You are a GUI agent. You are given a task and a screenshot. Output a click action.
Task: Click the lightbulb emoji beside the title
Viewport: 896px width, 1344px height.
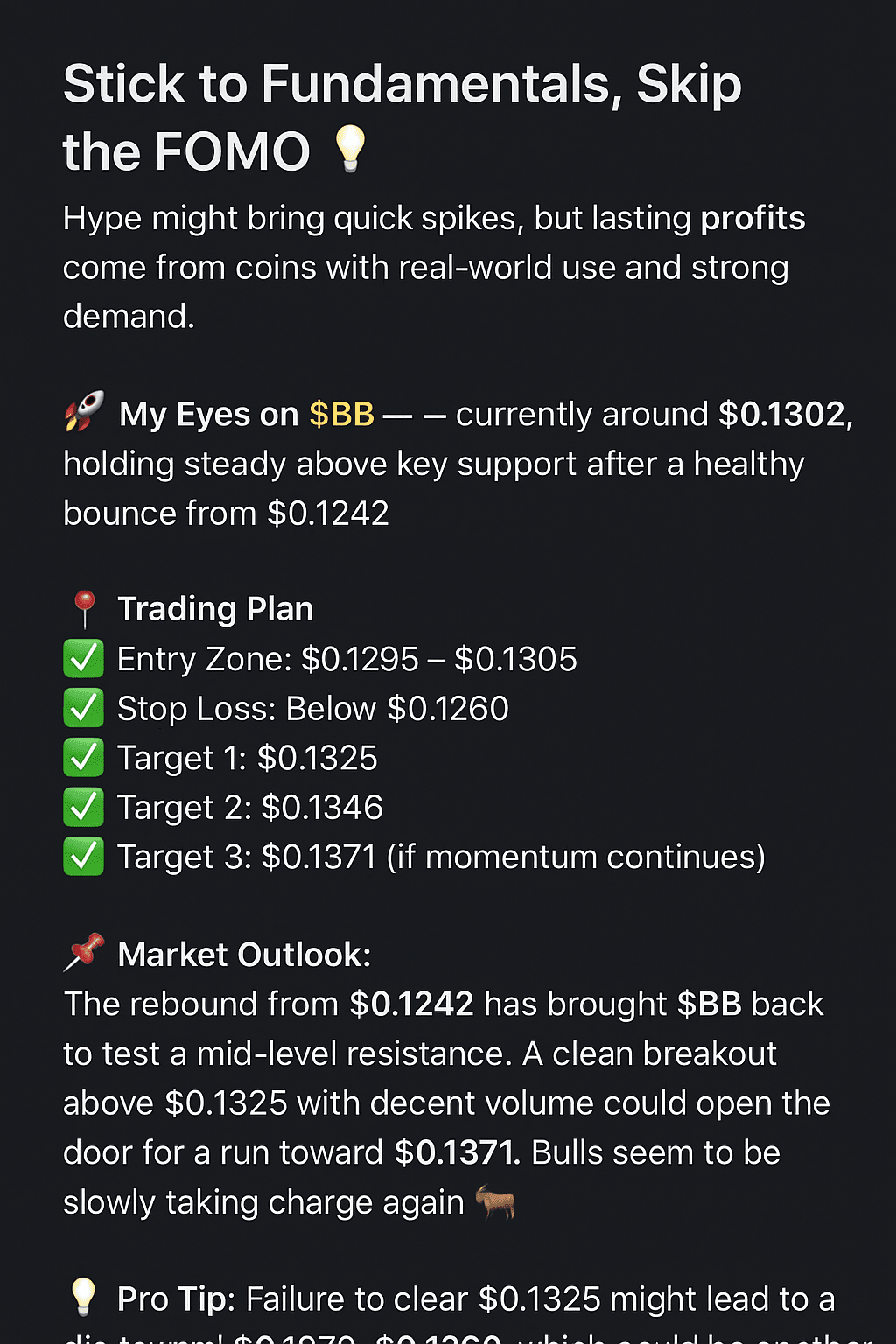coord(350,148)
